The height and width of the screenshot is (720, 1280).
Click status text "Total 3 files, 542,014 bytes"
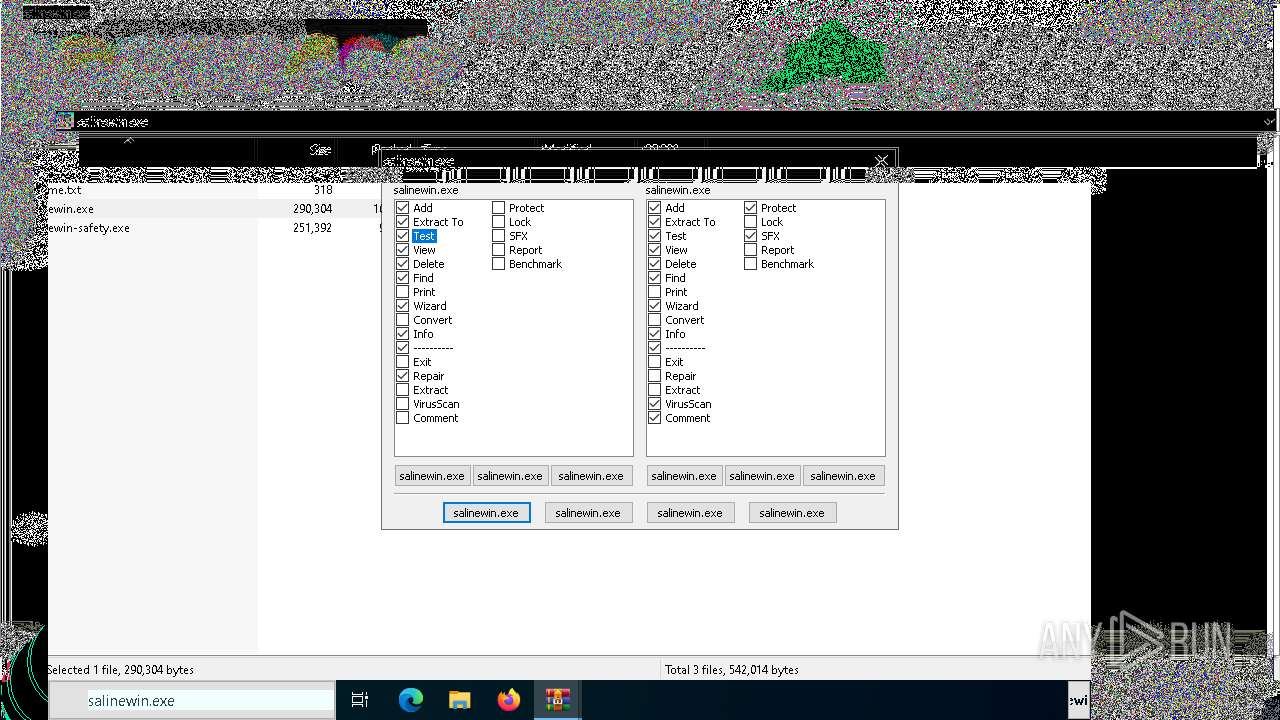pyautogui.click(x=731, y=670)
